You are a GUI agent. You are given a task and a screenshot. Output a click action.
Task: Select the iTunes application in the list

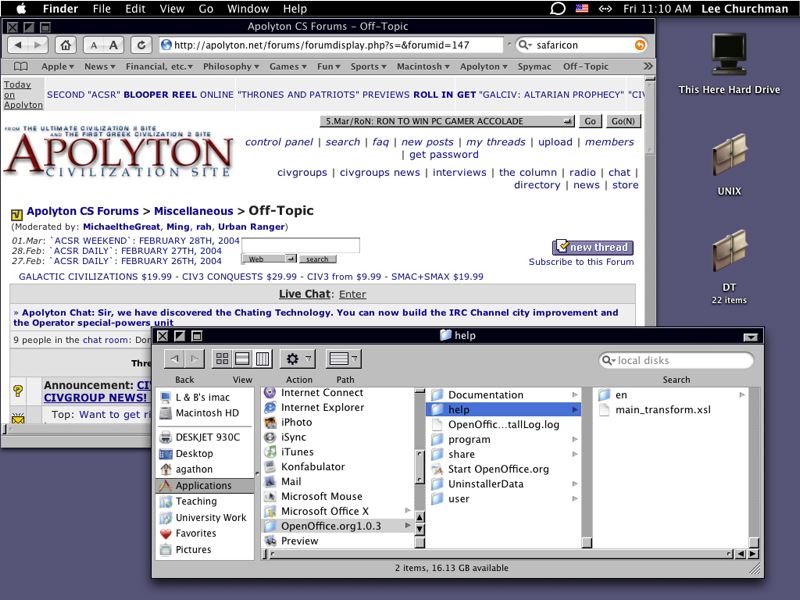(297, 452)
